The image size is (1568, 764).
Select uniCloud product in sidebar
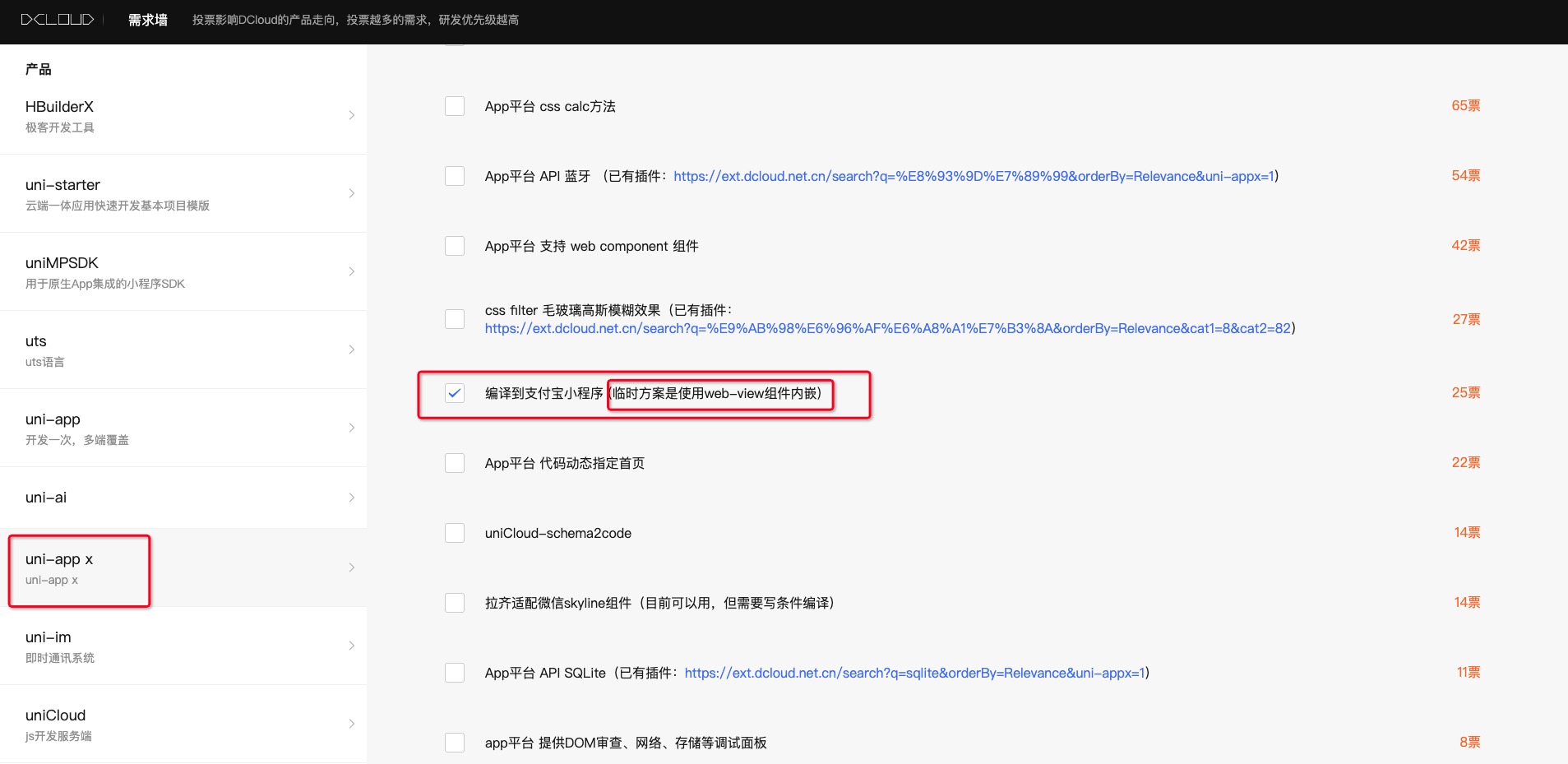coord(183,724)
